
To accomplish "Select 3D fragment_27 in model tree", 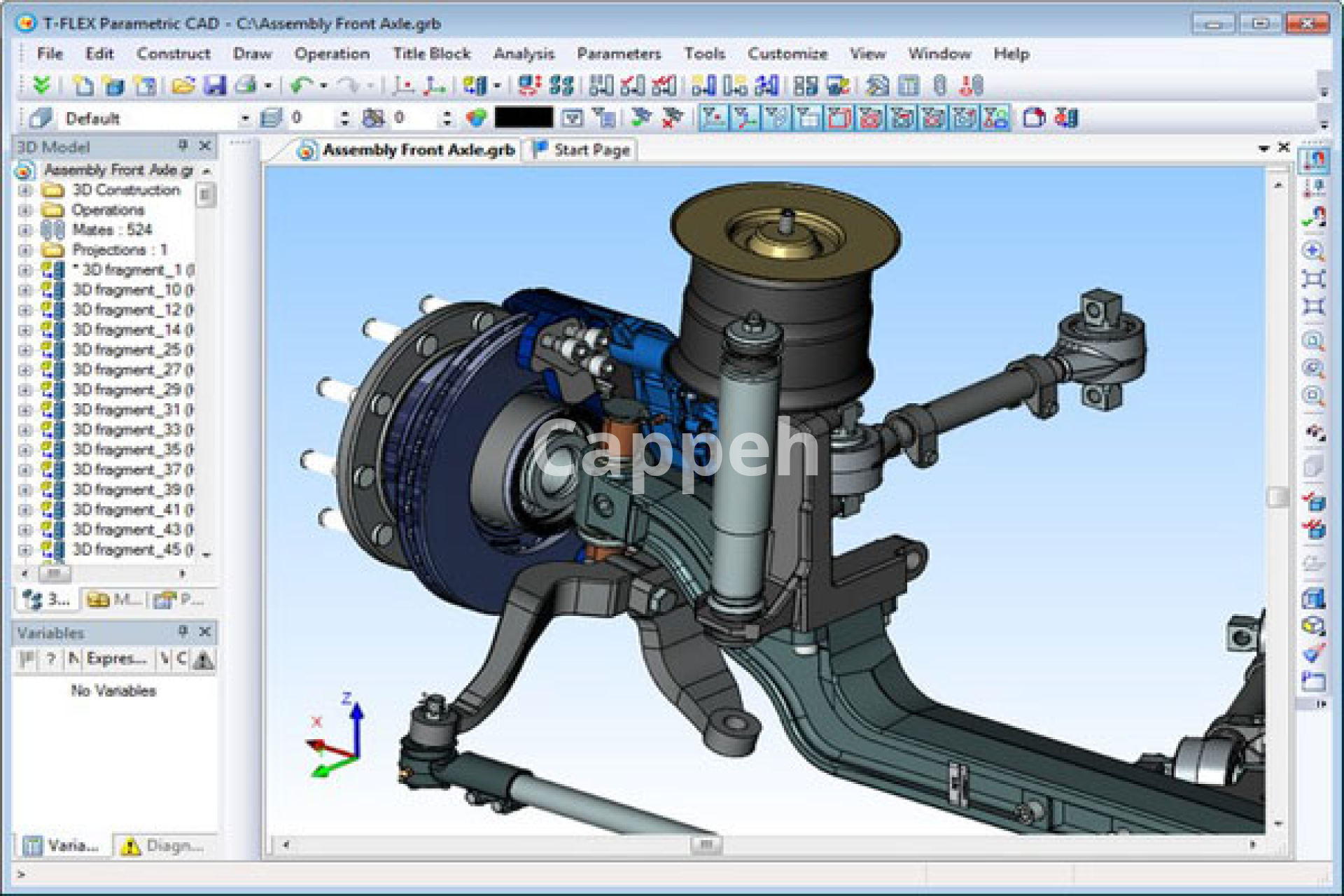I will point(127,370).
